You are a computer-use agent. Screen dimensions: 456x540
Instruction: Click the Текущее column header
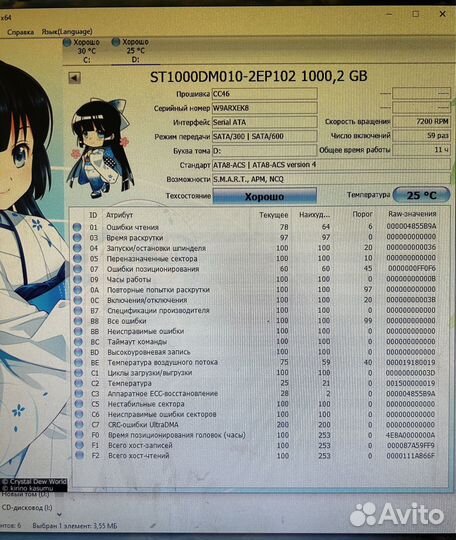273,215
